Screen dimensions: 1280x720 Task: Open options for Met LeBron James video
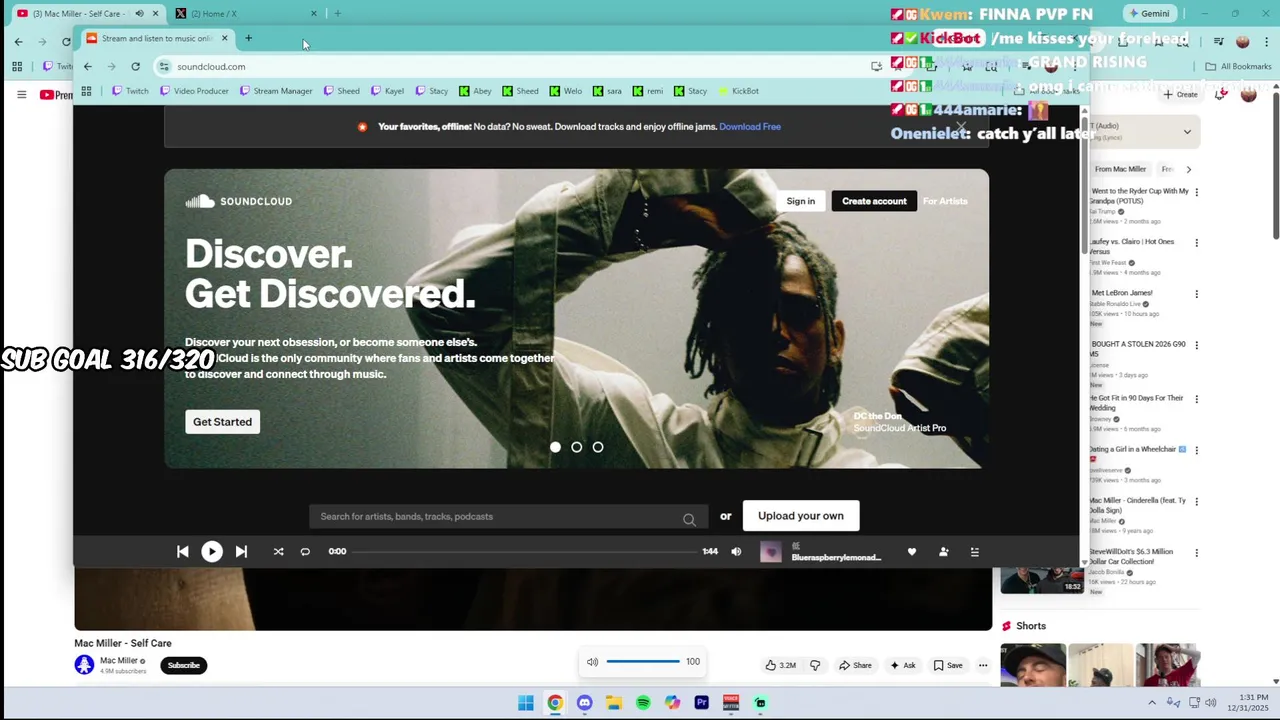click(x=1196, y=294)
